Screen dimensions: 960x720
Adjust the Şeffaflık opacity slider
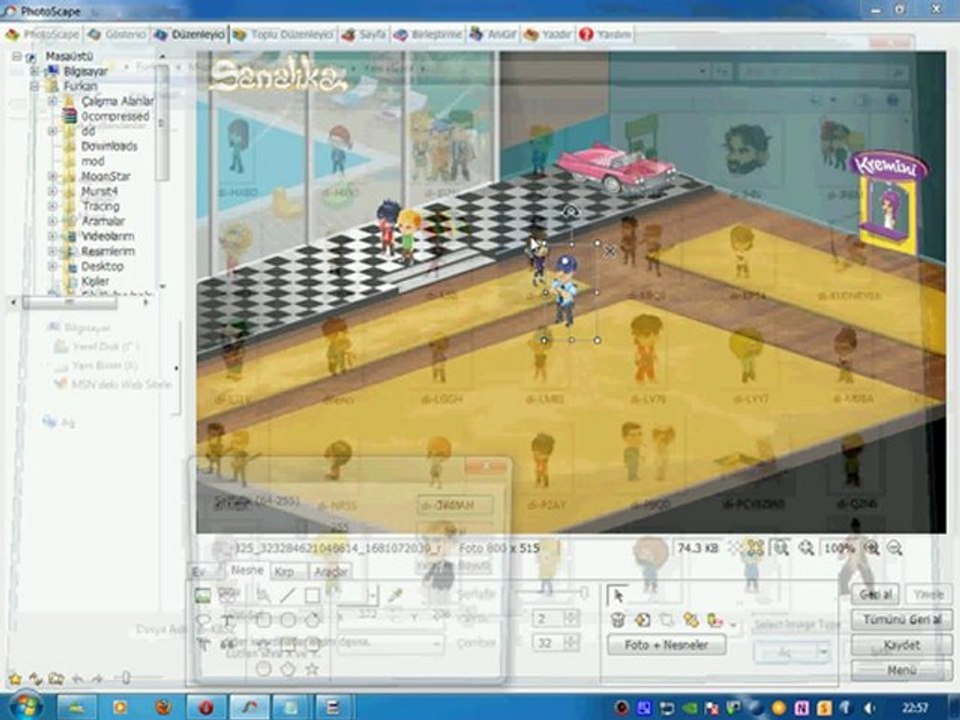coord(551,593)
